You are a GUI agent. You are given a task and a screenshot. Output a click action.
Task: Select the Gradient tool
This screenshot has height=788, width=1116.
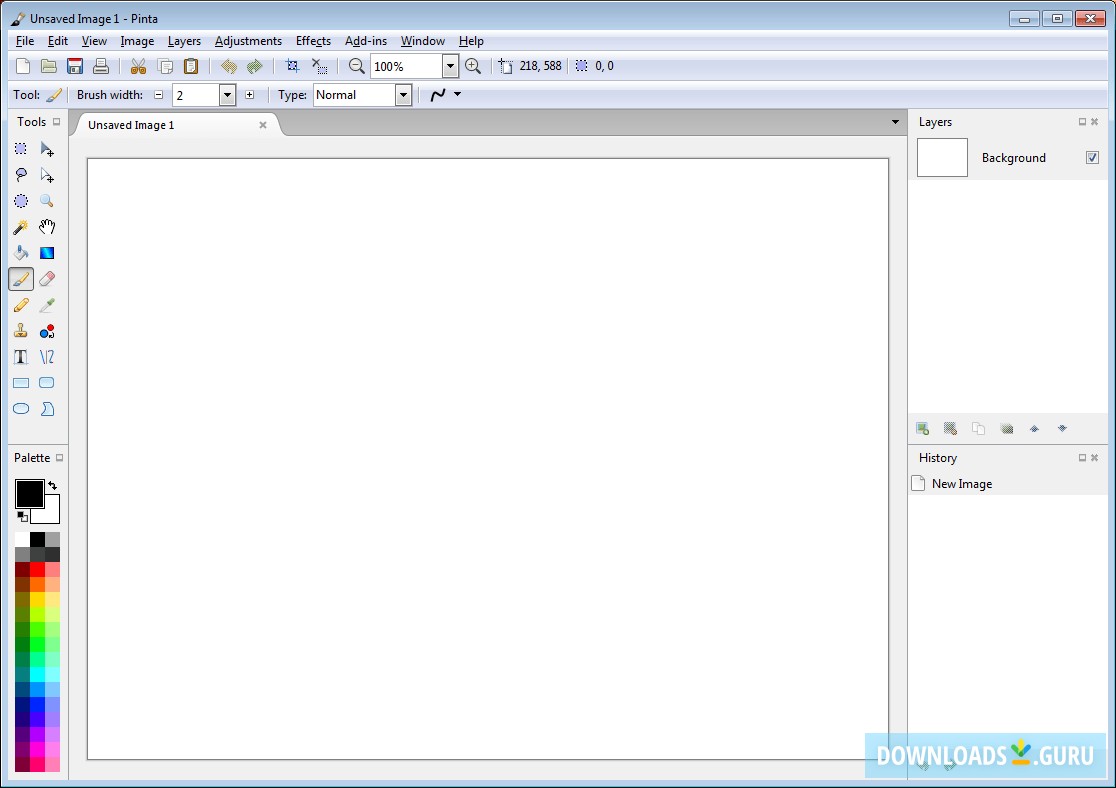(47, 253)
